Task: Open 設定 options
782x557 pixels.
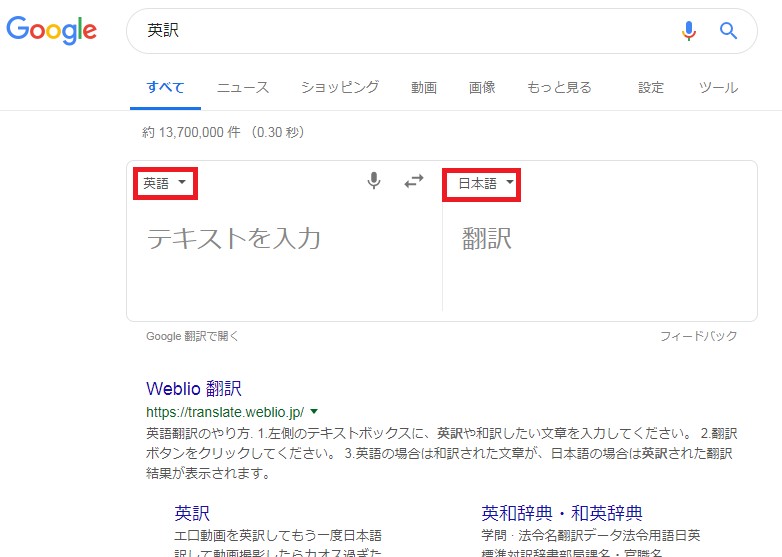Action: (651, 88)
